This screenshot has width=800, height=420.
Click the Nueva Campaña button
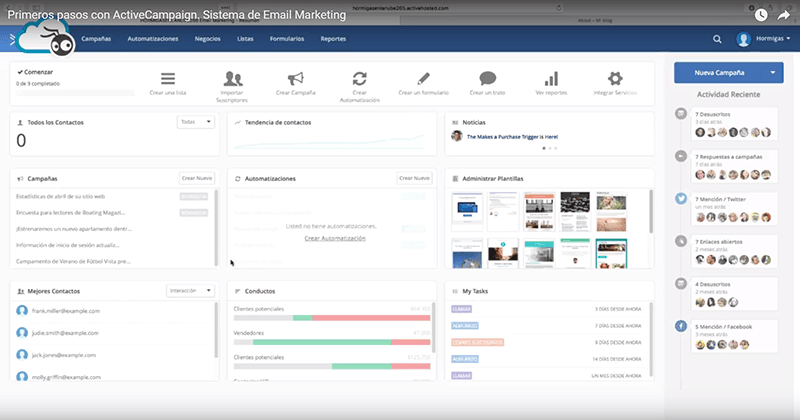point(719,73)
